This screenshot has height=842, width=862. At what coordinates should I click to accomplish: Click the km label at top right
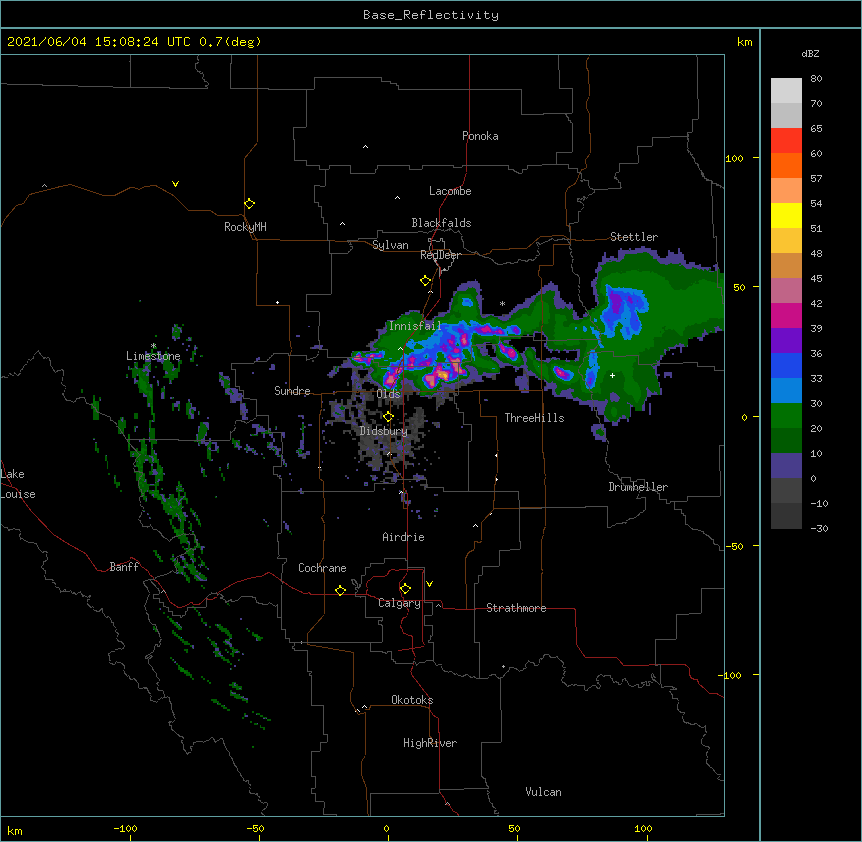745,42
